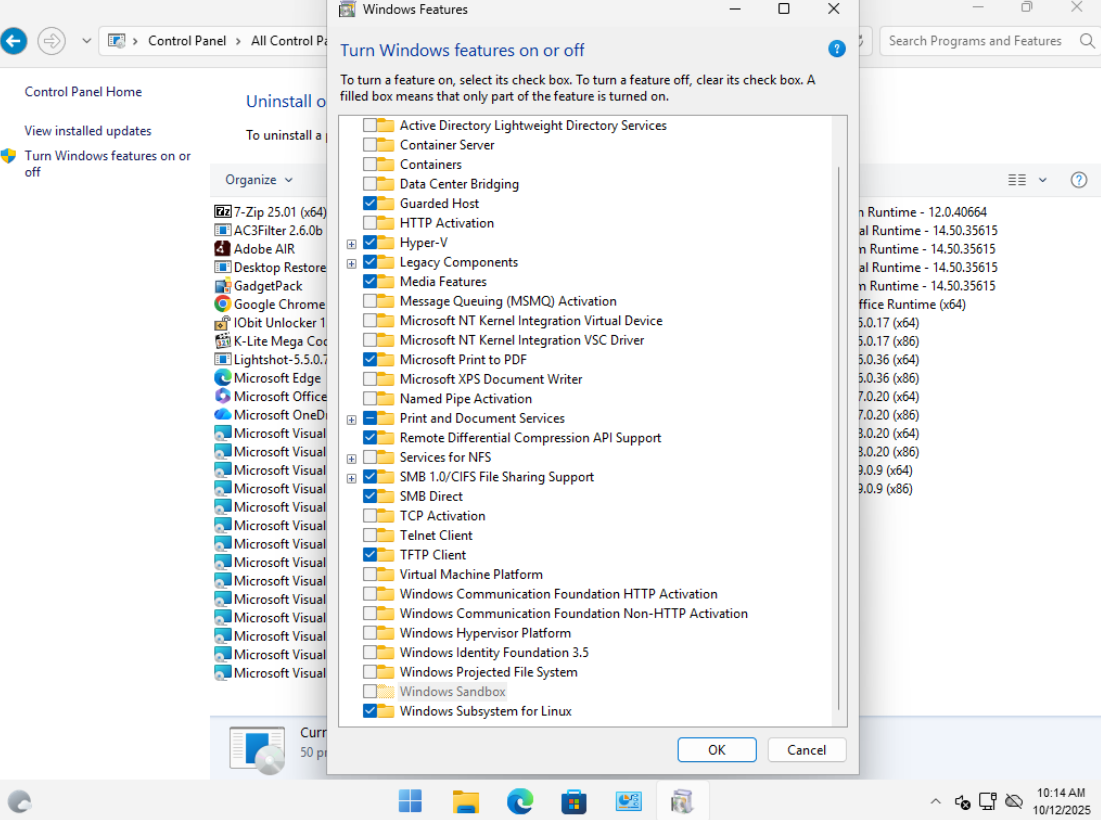Select the Data Center Bridging row
This screenshot has width=1101, height=820.
click(459, 184)
